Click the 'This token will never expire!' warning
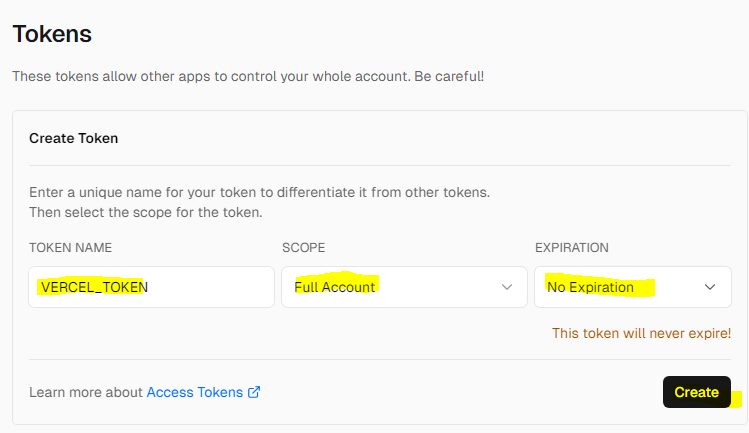749x433 pixels. click(x=642, y=333)
